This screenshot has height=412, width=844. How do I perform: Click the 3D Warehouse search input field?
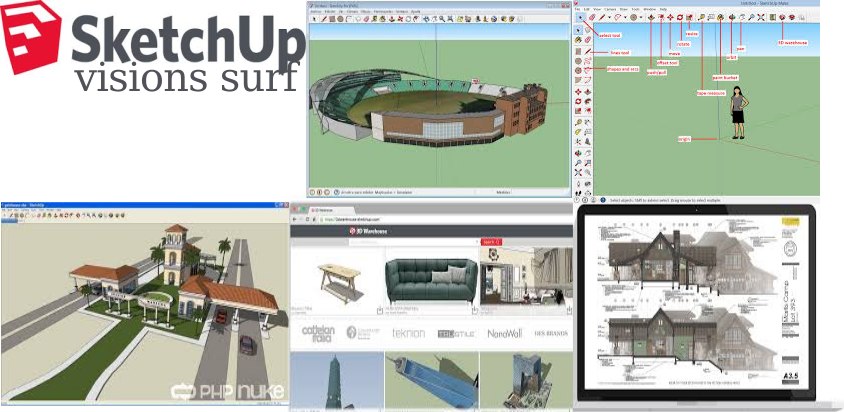414,242
